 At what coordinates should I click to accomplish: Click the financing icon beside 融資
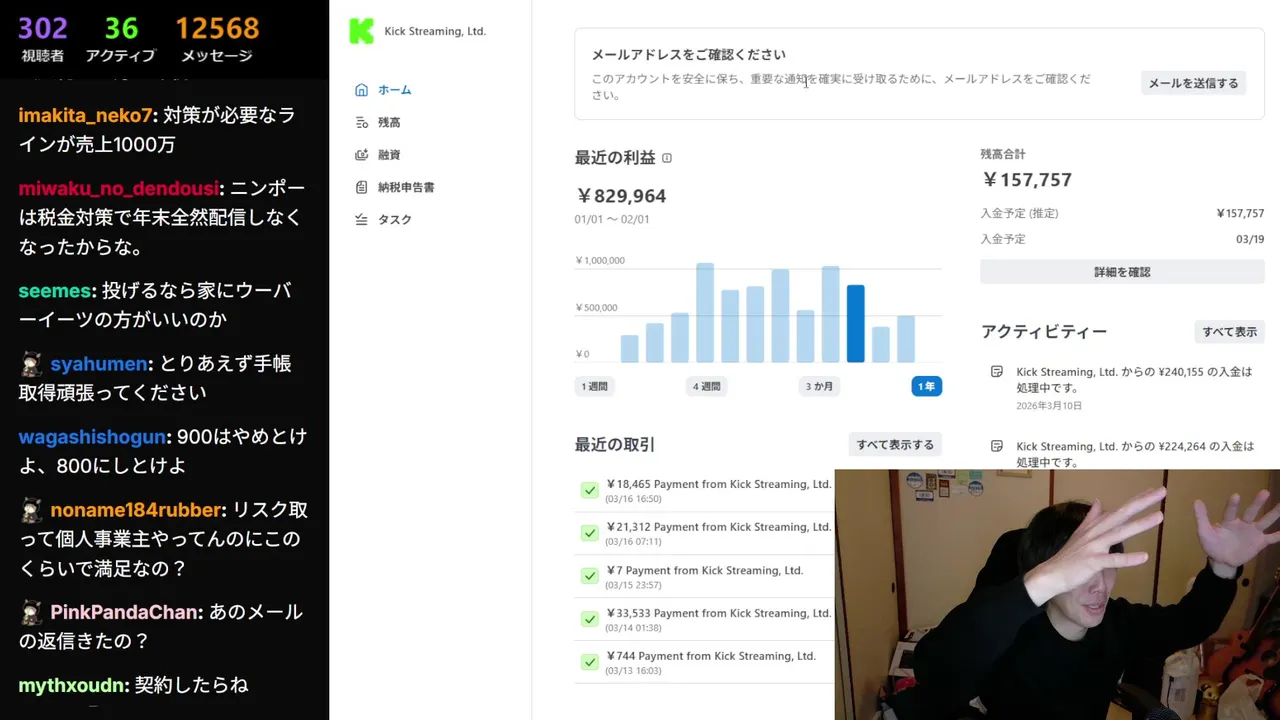pyautogui.click(x=362, y=155)
